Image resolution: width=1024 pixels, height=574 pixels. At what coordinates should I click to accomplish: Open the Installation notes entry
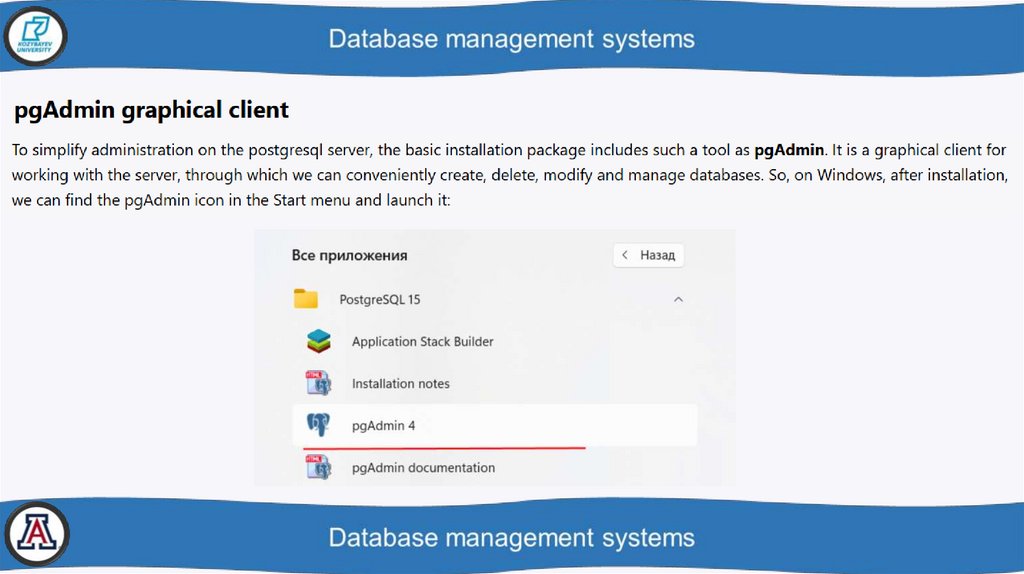(x=400, y=383)
